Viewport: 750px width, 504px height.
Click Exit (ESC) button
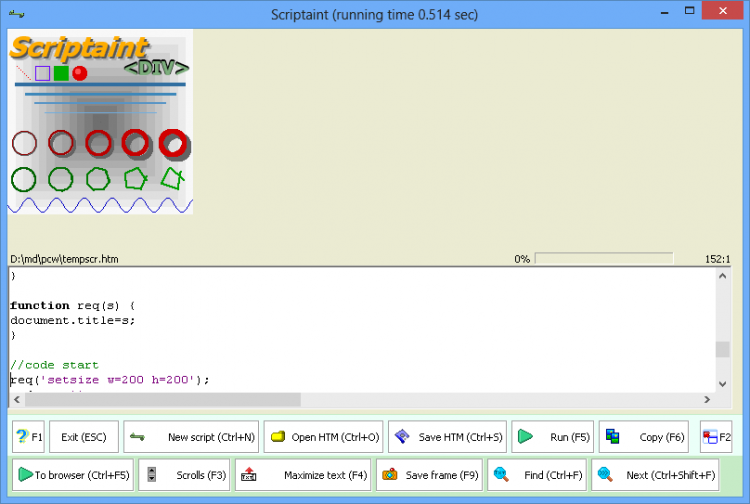(x=84, y=437)
